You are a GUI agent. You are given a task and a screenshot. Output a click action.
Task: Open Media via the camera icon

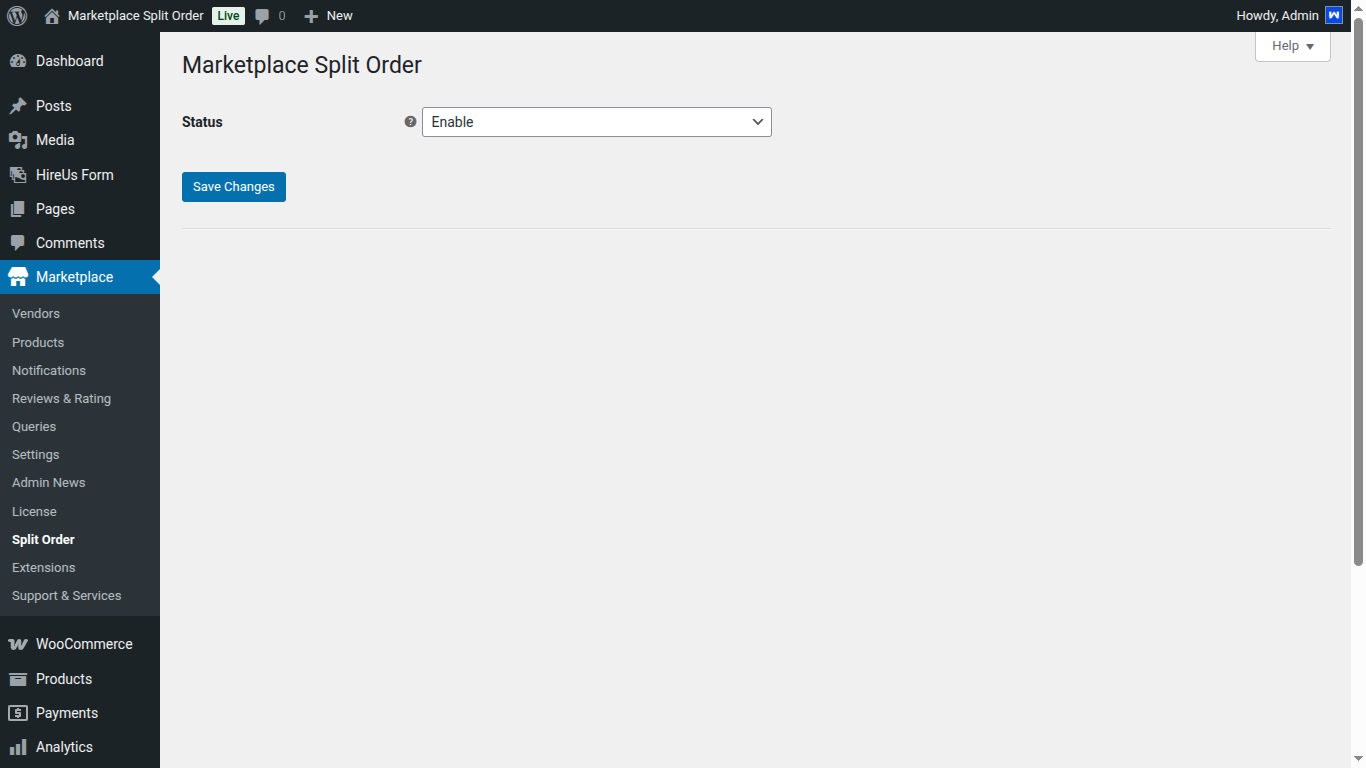pyautogui.click(x=20, y=139)
